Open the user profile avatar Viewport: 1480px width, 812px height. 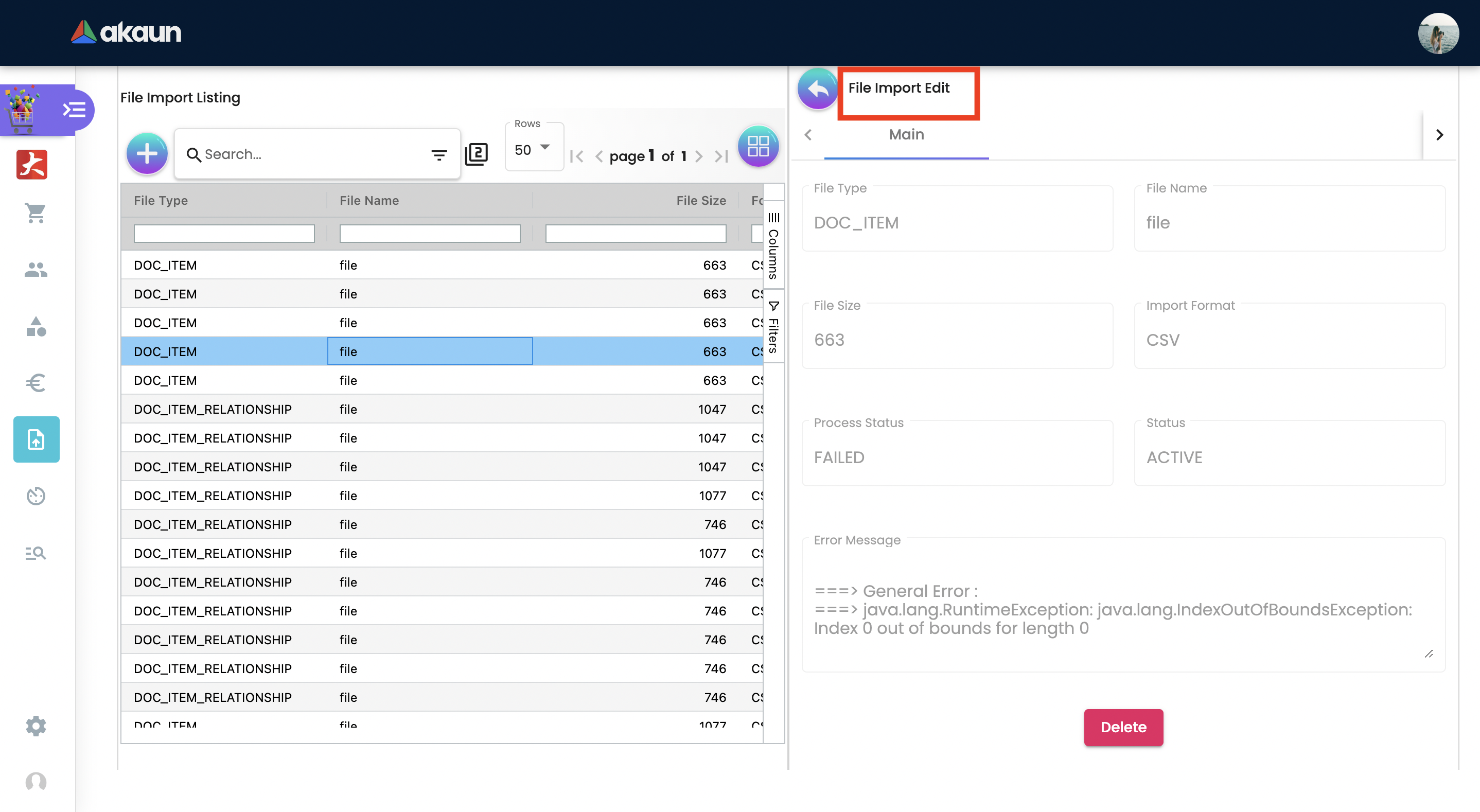[1437, 33]
